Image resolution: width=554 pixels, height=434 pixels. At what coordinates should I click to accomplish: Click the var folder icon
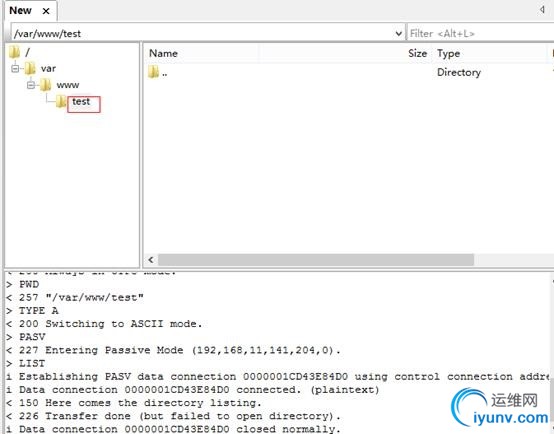click(30, 68)
